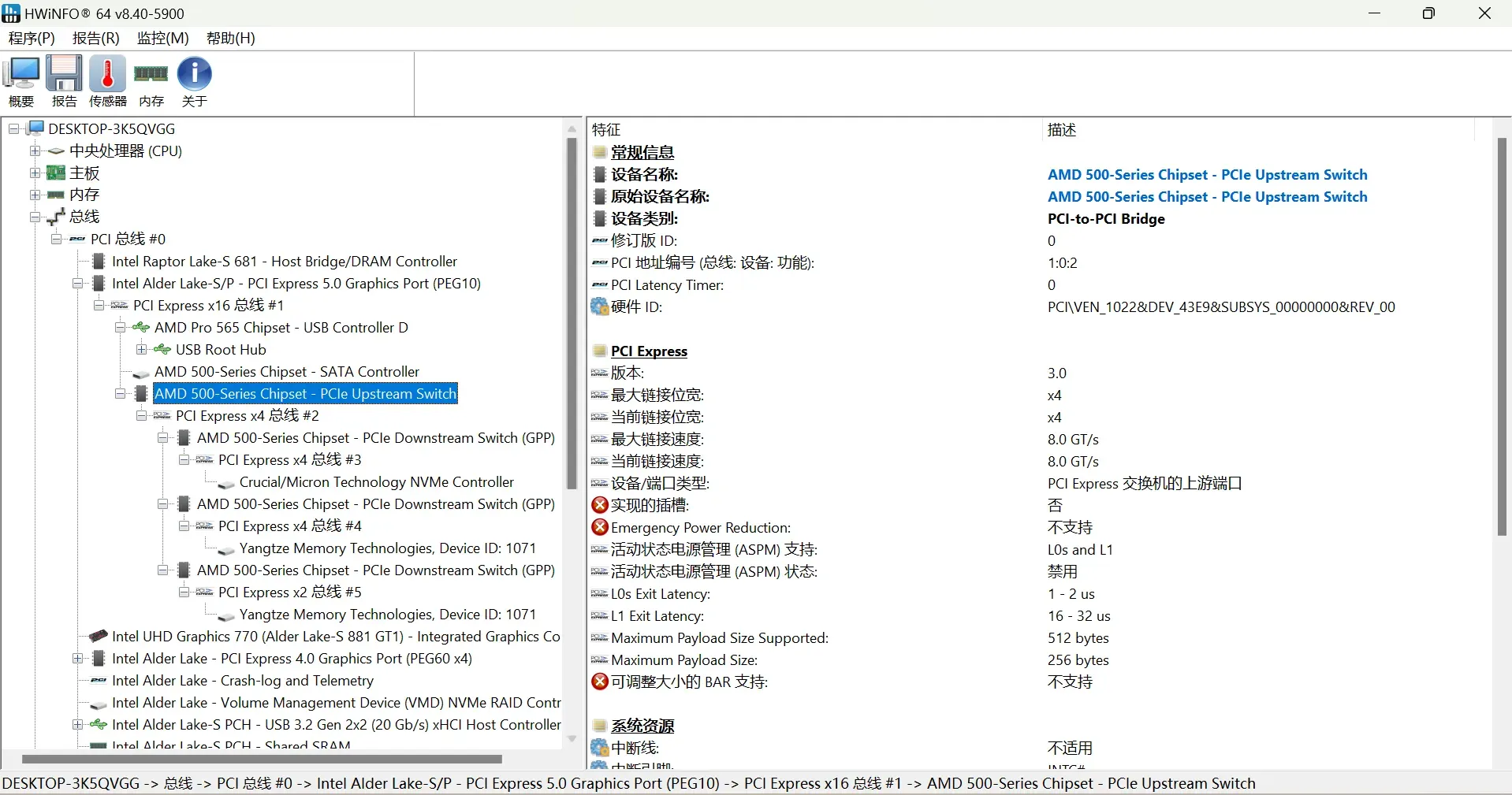Select Intel Raptor Lake-S 681 Host Bridge
This screenshot has width=1512, height=795.
285,261
